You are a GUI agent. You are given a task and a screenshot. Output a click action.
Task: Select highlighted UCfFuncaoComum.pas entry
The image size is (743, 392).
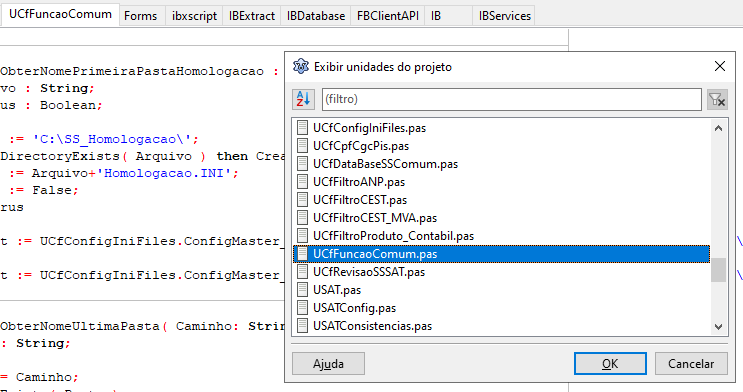coord(501,254)
